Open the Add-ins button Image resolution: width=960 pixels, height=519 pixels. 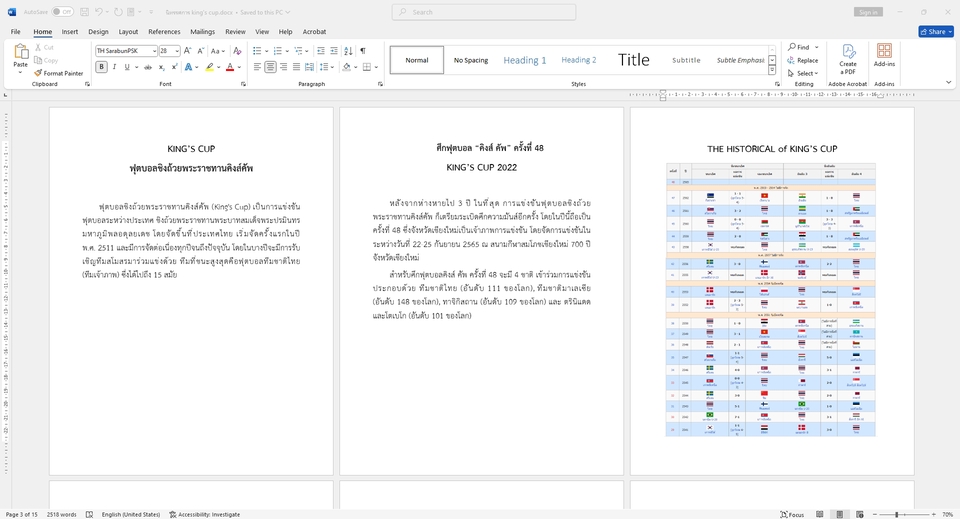pyautogui.click(x=884, y=55)
